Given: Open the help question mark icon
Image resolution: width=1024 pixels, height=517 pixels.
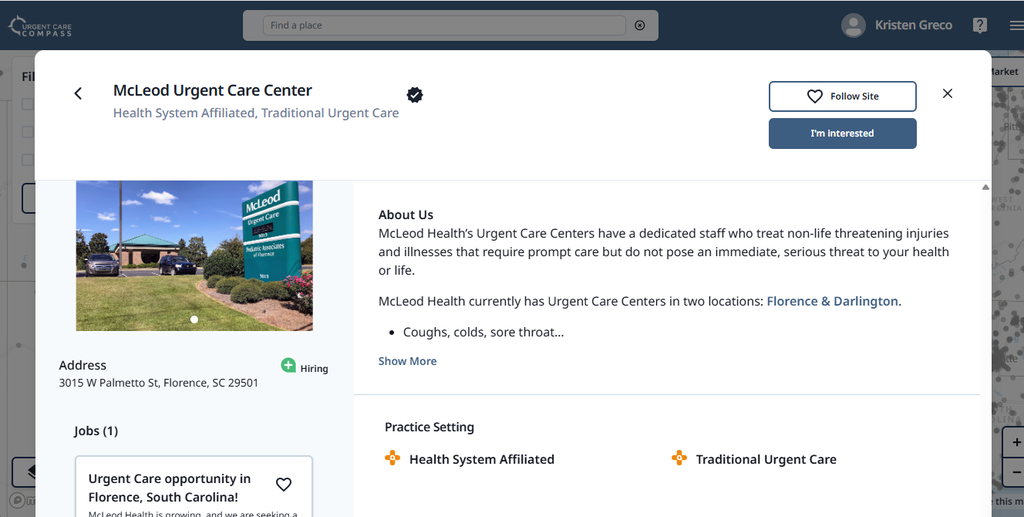Looking at the screenshot, I should 980,25.
